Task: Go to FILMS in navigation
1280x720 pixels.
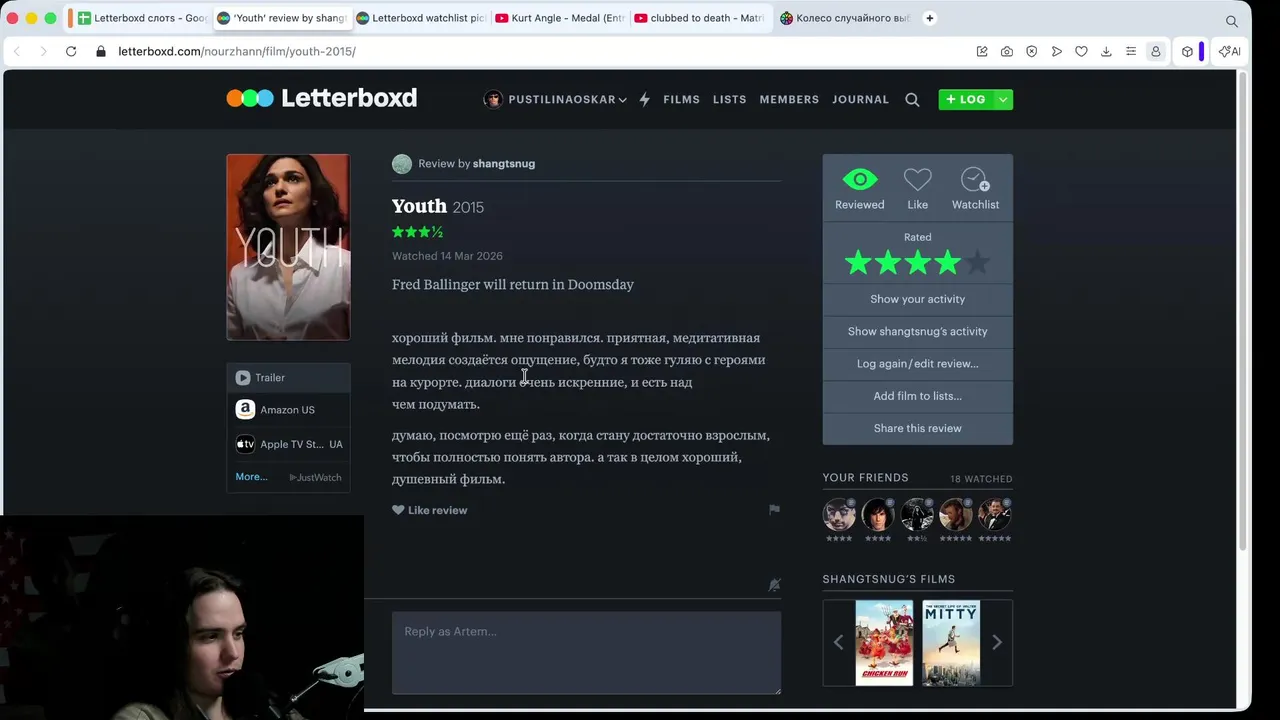Action: pyautogui.click(x=681, y=99)
